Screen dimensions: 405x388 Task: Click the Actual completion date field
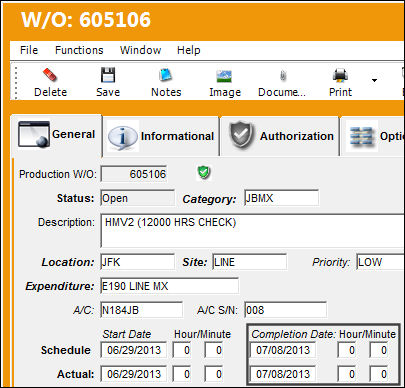pos(283,374)
